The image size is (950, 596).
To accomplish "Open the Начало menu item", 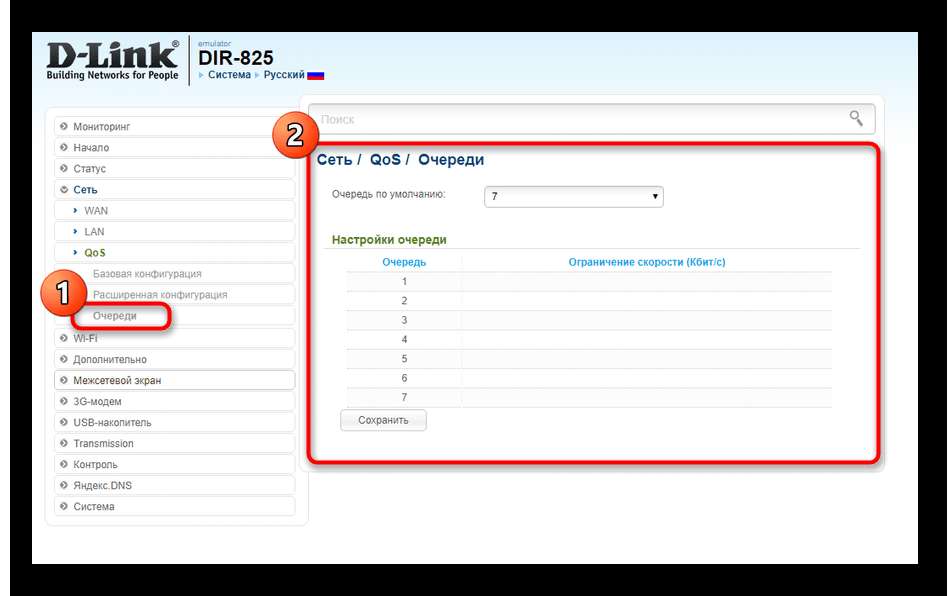I will click(174, 147).
